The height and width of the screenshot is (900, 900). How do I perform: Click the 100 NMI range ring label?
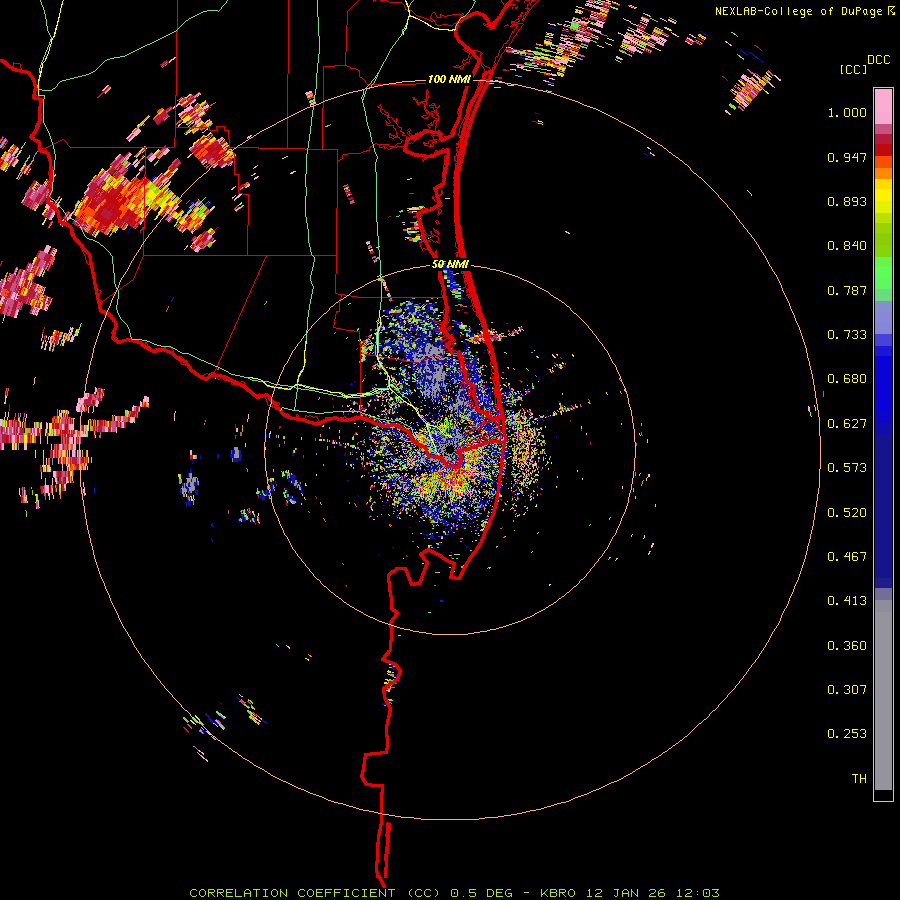(449, 79)
